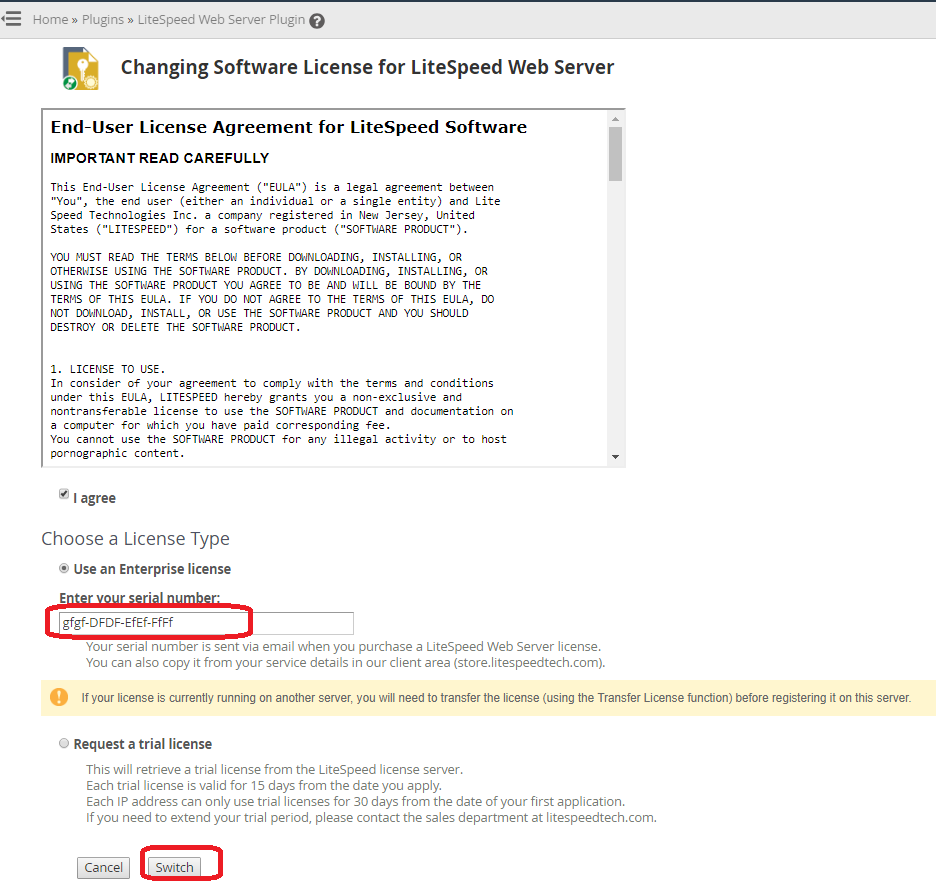Click the EULA scrollbar down arrow

[615, 457]
